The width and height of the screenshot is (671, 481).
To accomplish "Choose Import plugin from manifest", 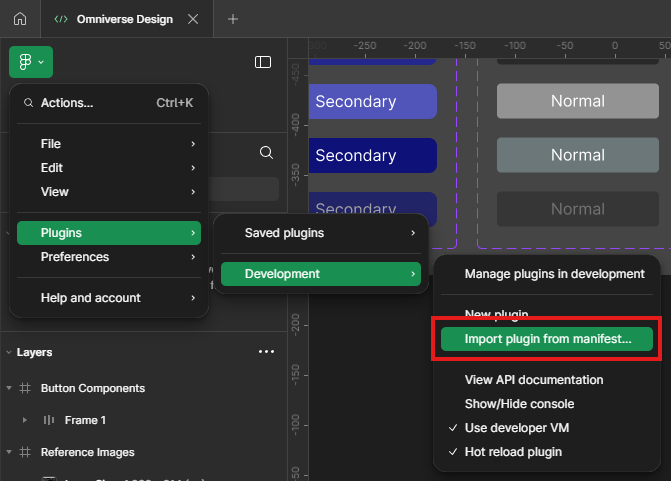I will click(547, 339).
